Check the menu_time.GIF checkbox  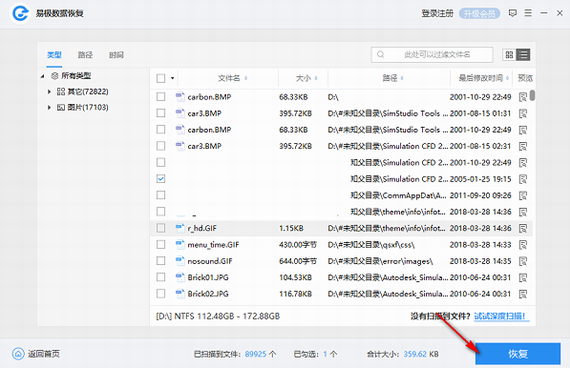click(161, 244)
